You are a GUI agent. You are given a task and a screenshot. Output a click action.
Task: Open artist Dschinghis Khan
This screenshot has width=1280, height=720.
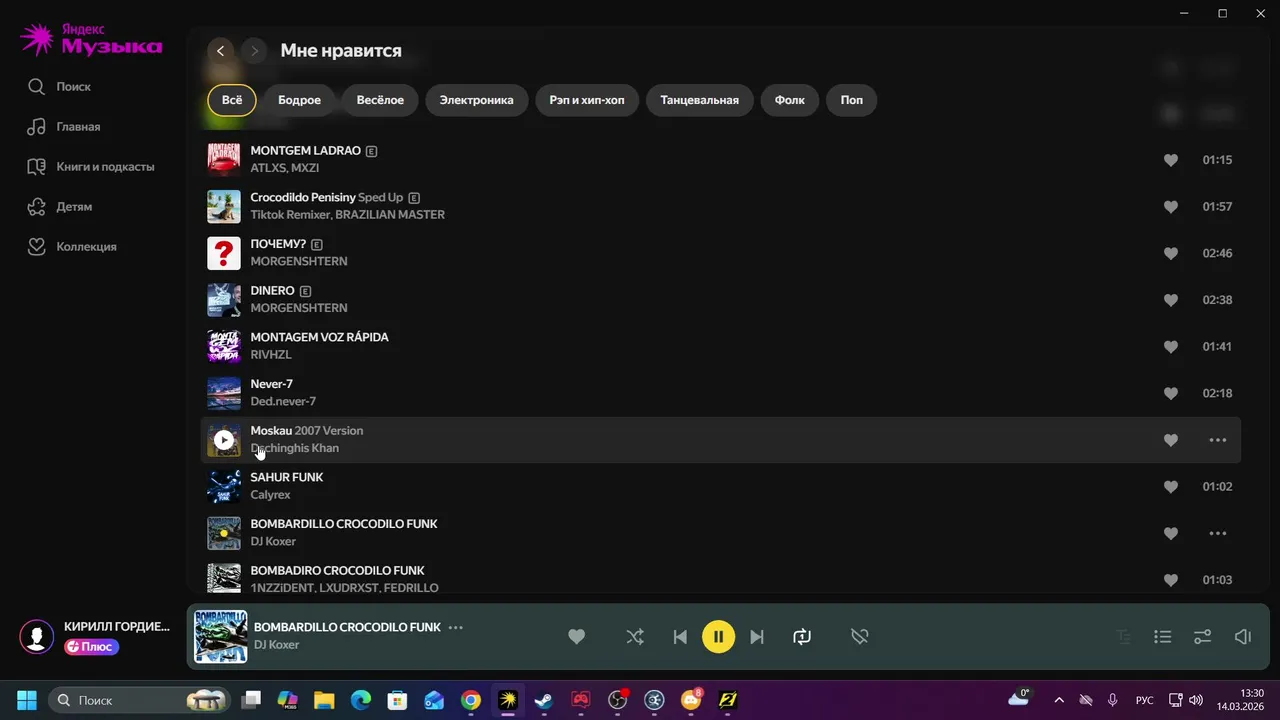[x=294, y=448]
